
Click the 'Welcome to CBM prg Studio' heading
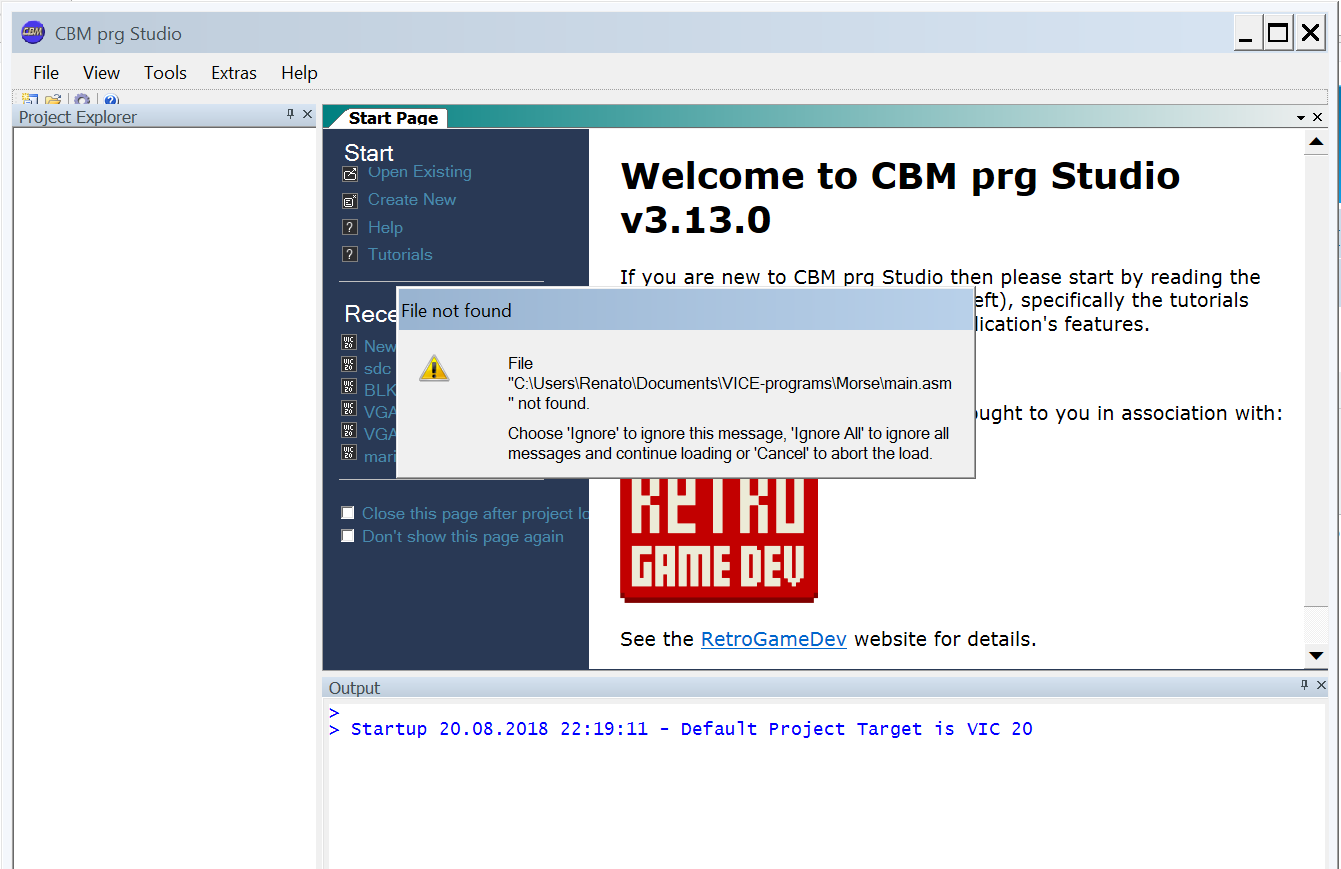coord(900,197)
